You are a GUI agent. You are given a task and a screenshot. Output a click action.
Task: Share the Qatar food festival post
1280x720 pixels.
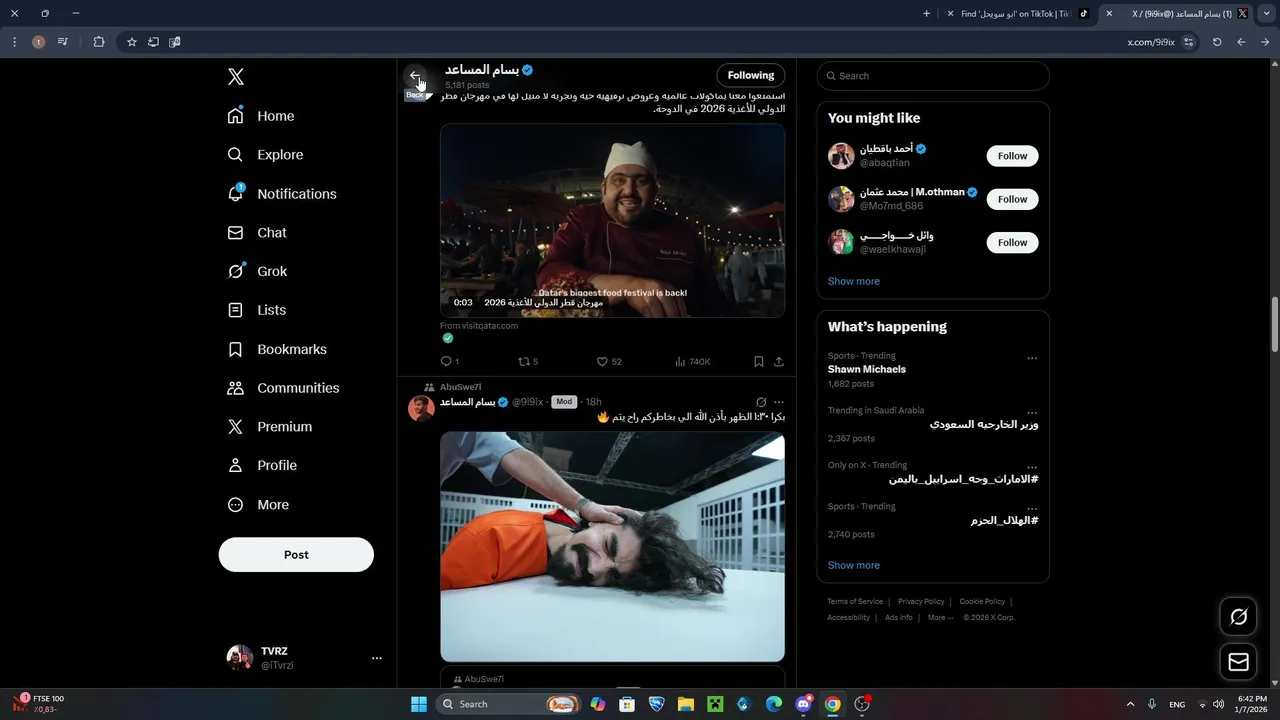click(x=779, y=362)
